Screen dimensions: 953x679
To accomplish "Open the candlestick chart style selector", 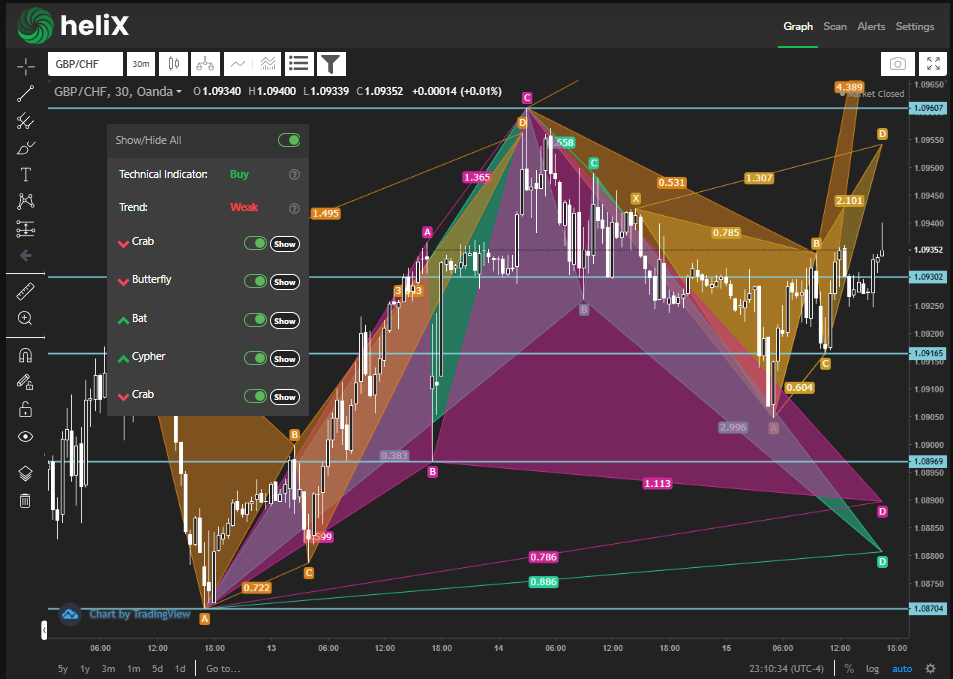I will (x=172, y=64).
